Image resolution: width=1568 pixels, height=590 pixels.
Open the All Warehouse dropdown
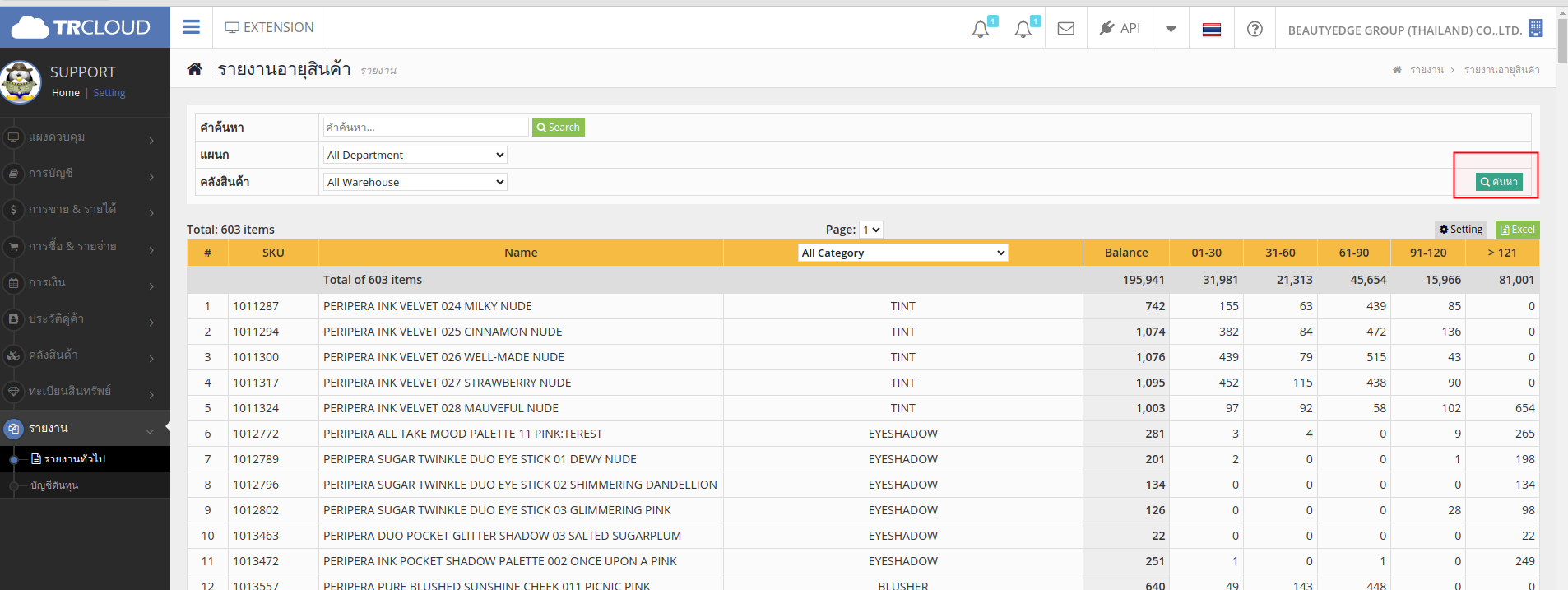[415, 182]
